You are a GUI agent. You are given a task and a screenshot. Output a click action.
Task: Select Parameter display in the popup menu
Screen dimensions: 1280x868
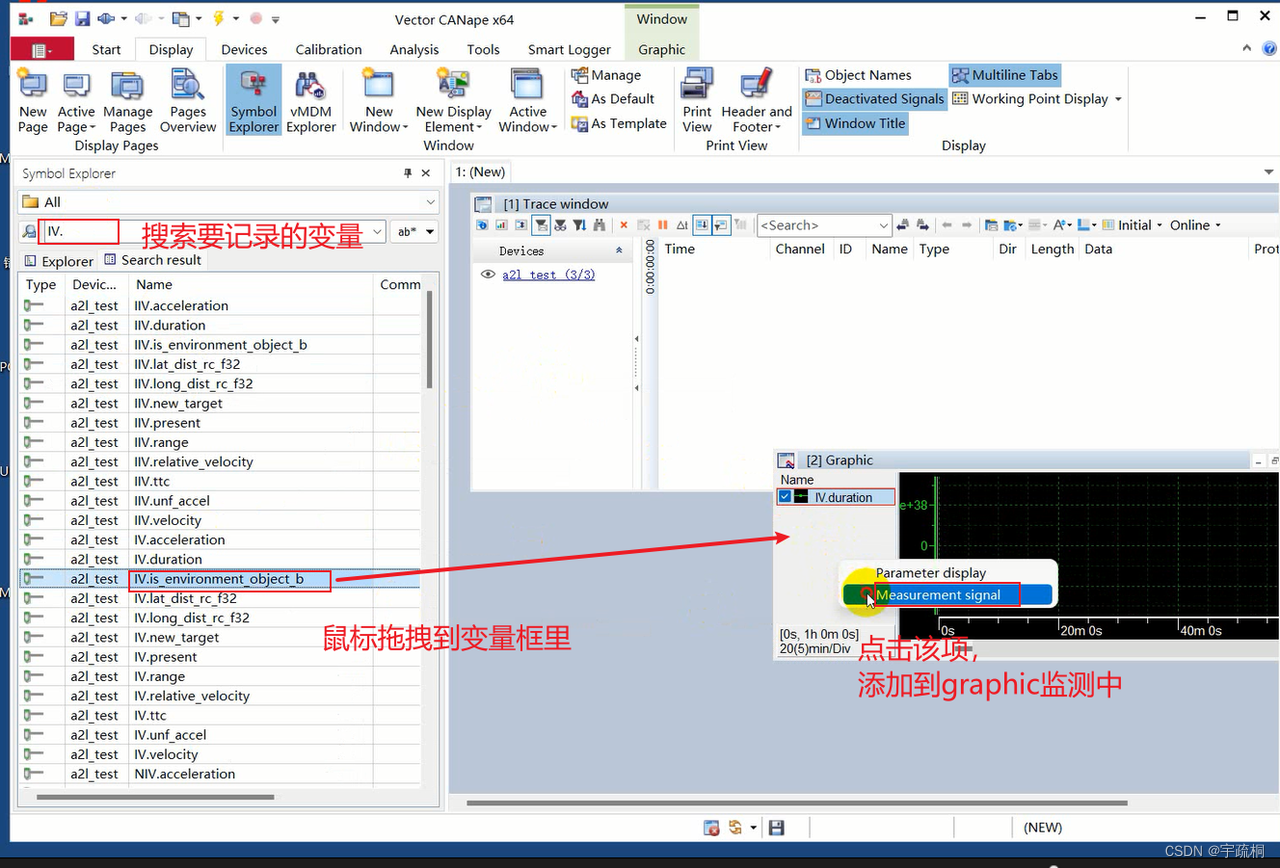(931, 573)
